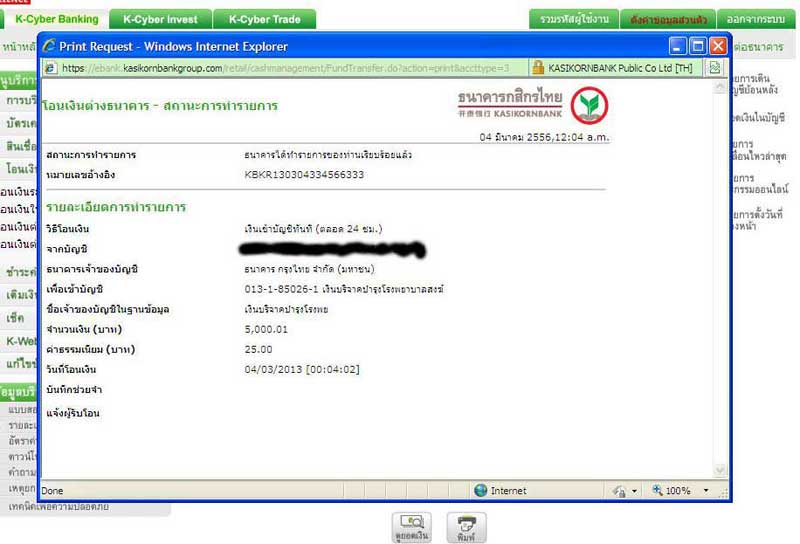Click the ดูยอดเงิน view balance icon button
Image resolution: width=800 pixels, height=544 pixels.
tap(412, 527)
